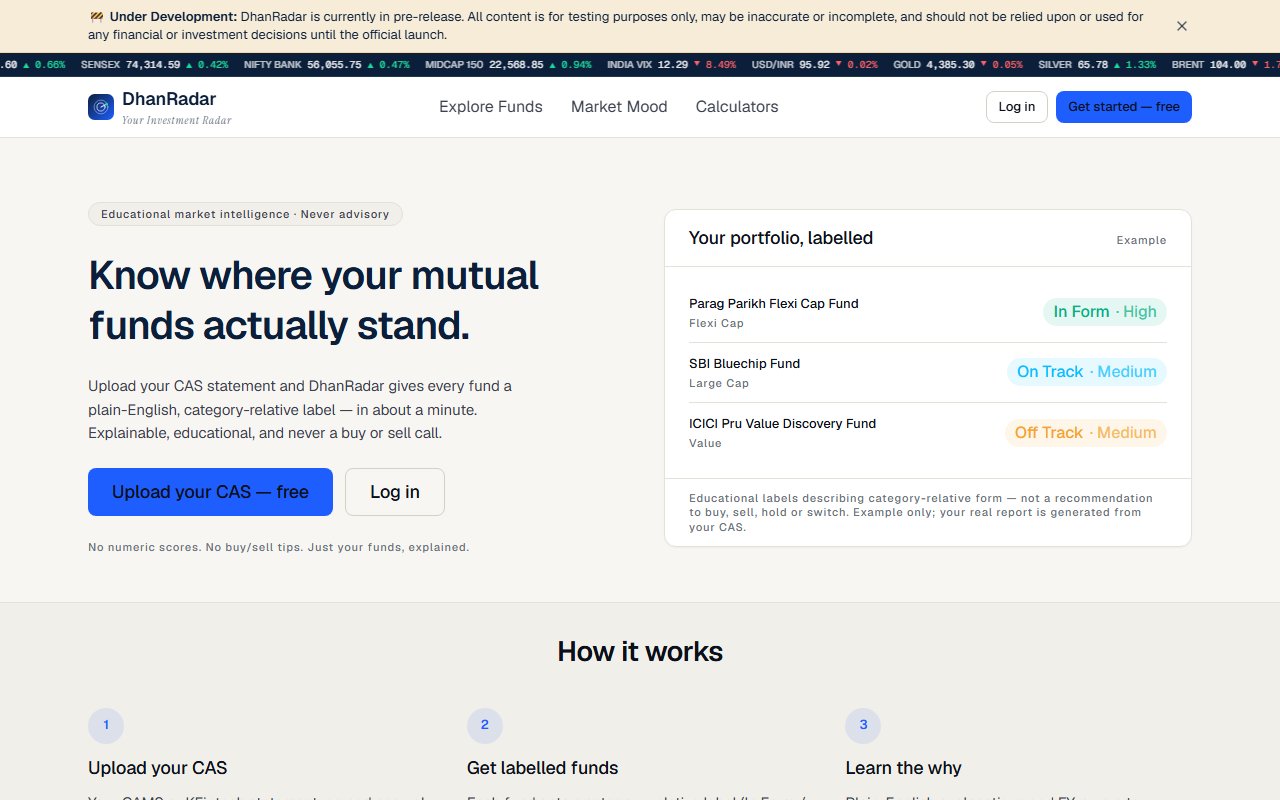1280x800 pixels.
Task: Click the Example tag in portfolio card
Action: [x=1141, y=240]
